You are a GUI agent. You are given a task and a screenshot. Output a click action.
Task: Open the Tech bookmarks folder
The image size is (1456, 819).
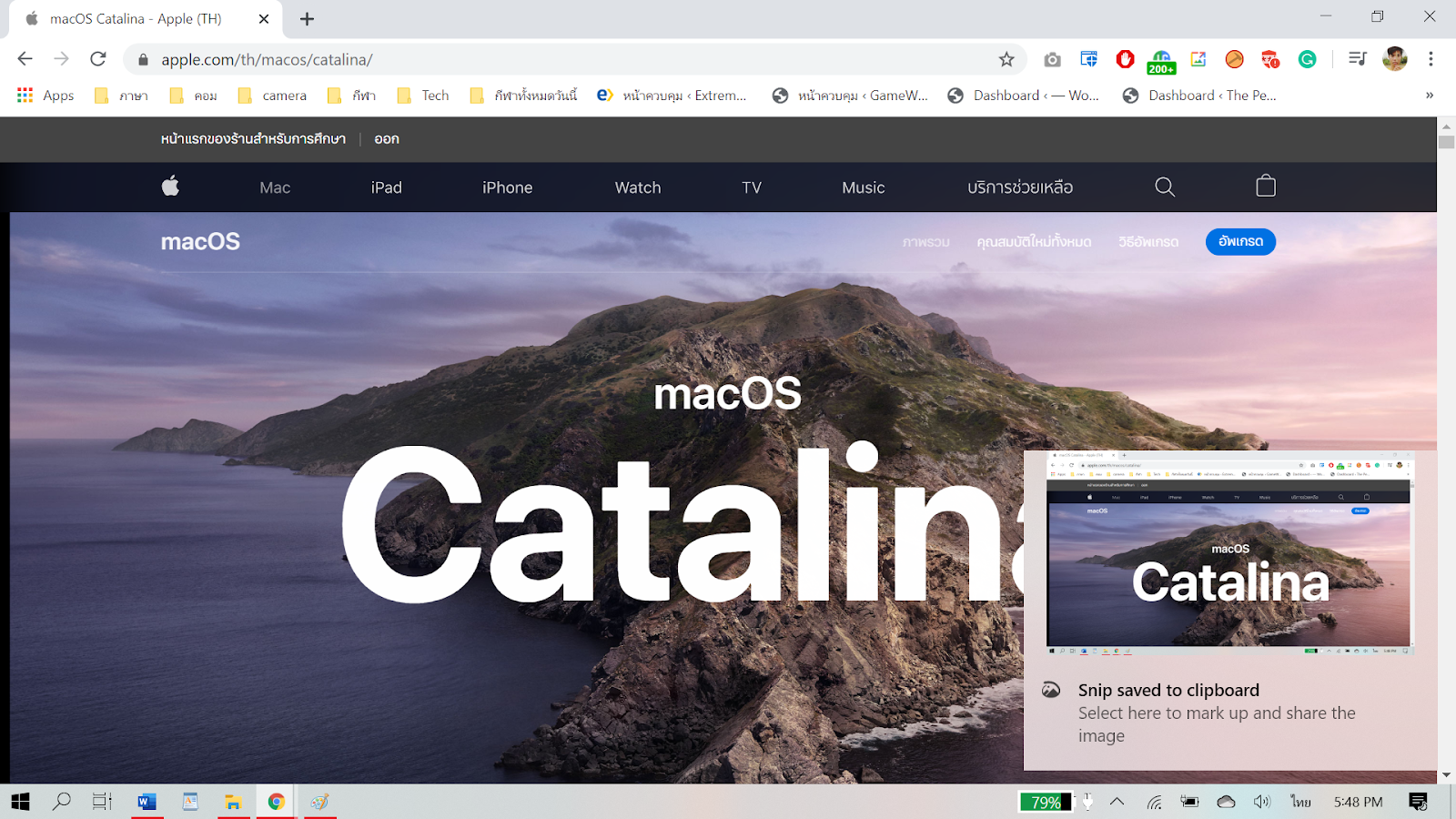tap(423, 96)
